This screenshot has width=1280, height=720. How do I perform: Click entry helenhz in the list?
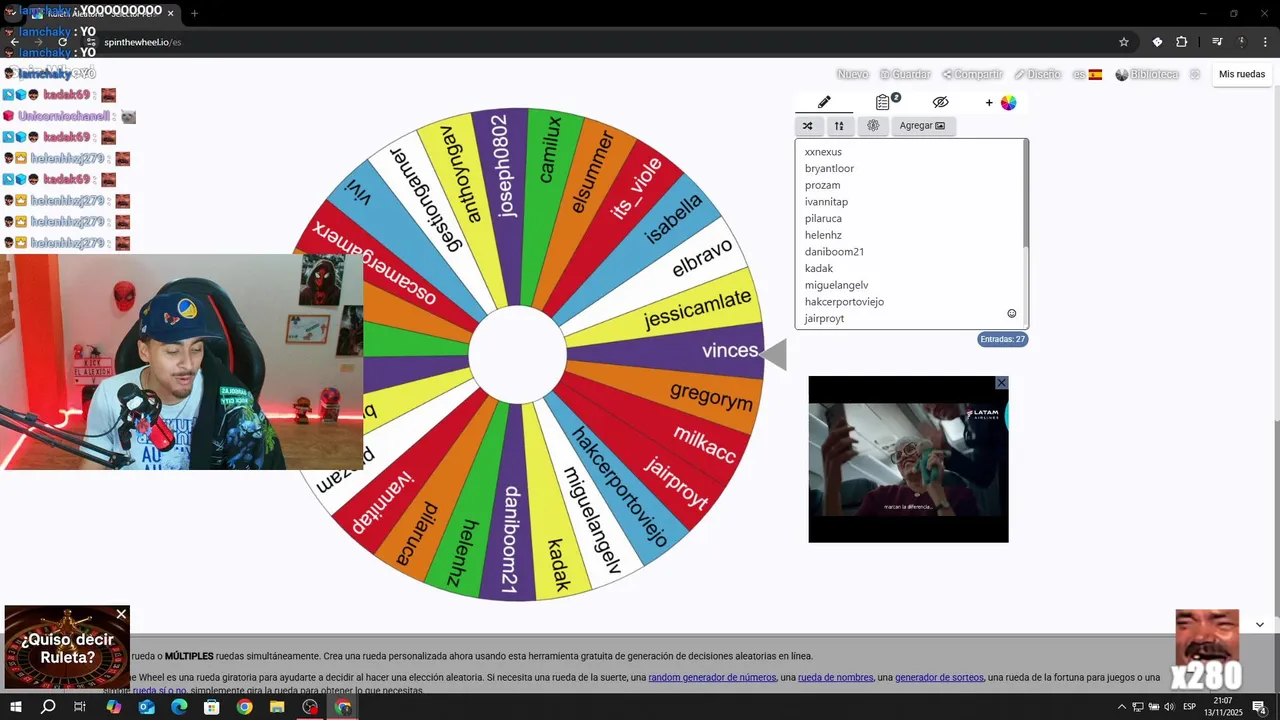pos(823,235)
